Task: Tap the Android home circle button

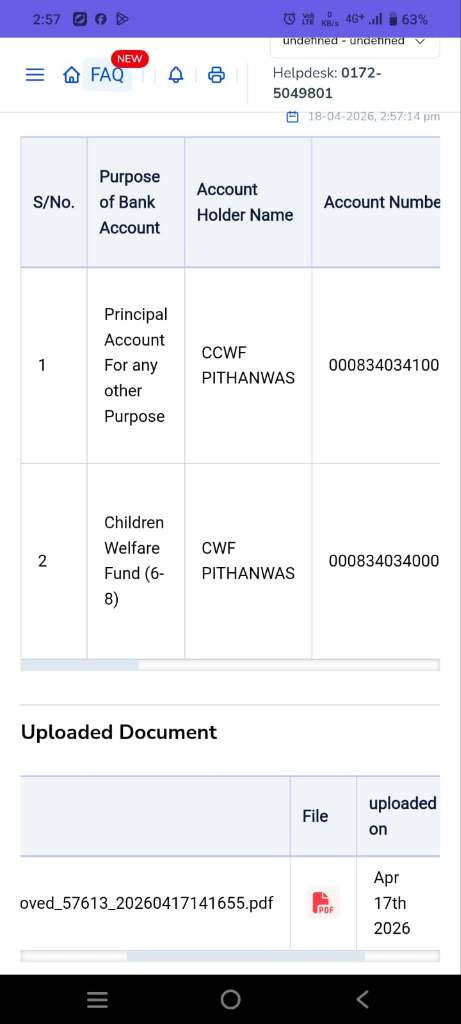Action: [230, 999]
